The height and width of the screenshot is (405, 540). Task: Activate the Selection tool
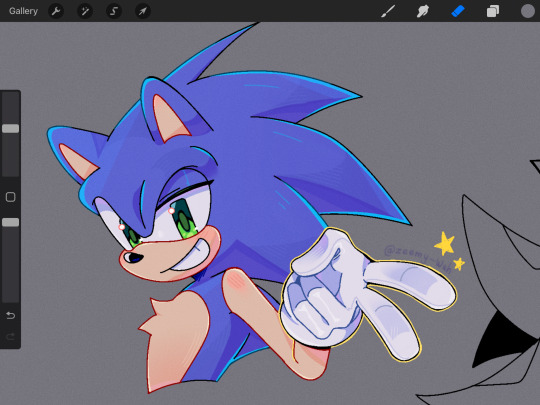coord(114,11)
